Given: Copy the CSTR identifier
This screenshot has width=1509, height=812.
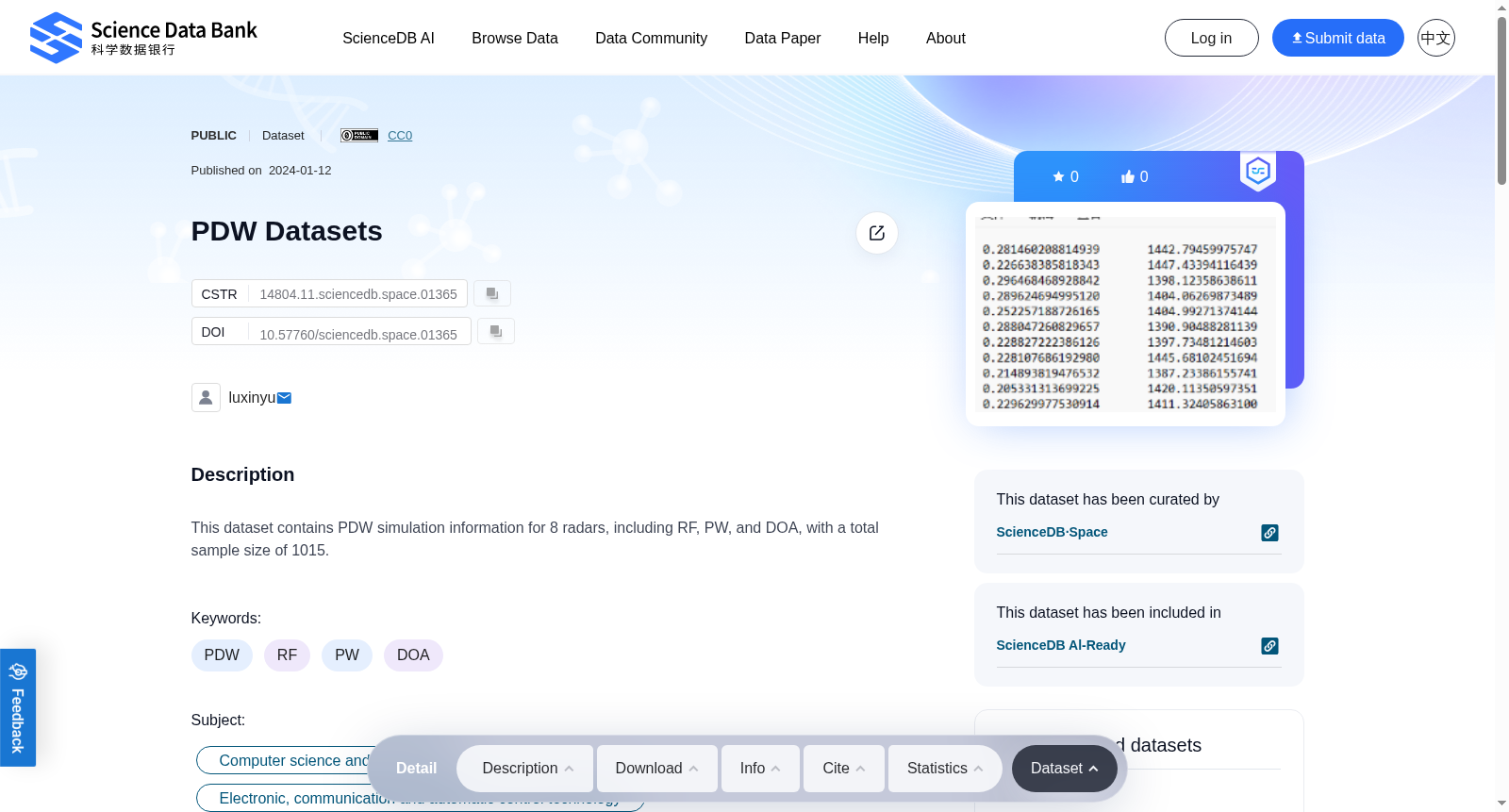Looking at the screenshot, I should click(x=492, y=293).
